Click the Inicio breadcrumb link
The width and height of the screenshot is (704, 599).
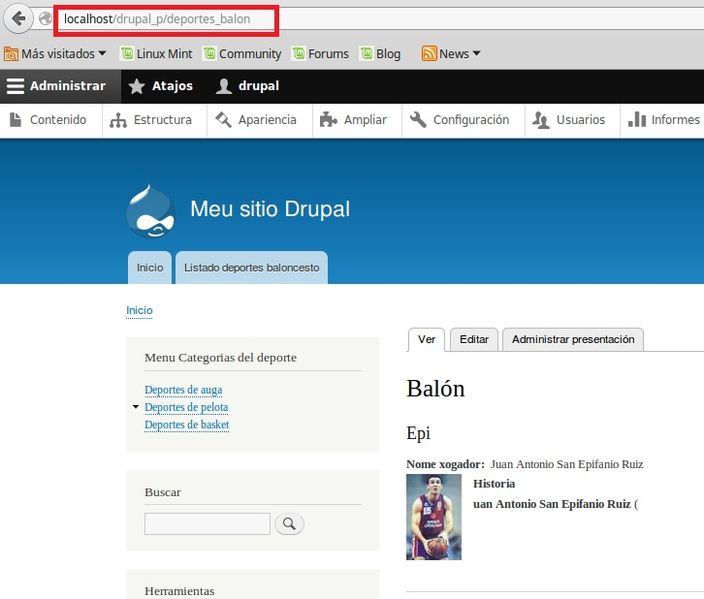tap(139, 310)
